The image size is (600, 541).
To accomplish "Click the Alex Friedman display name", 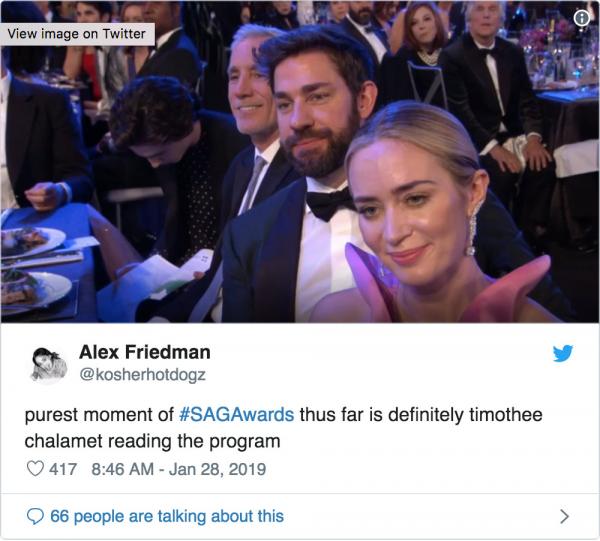I will (x=145, y=352).
